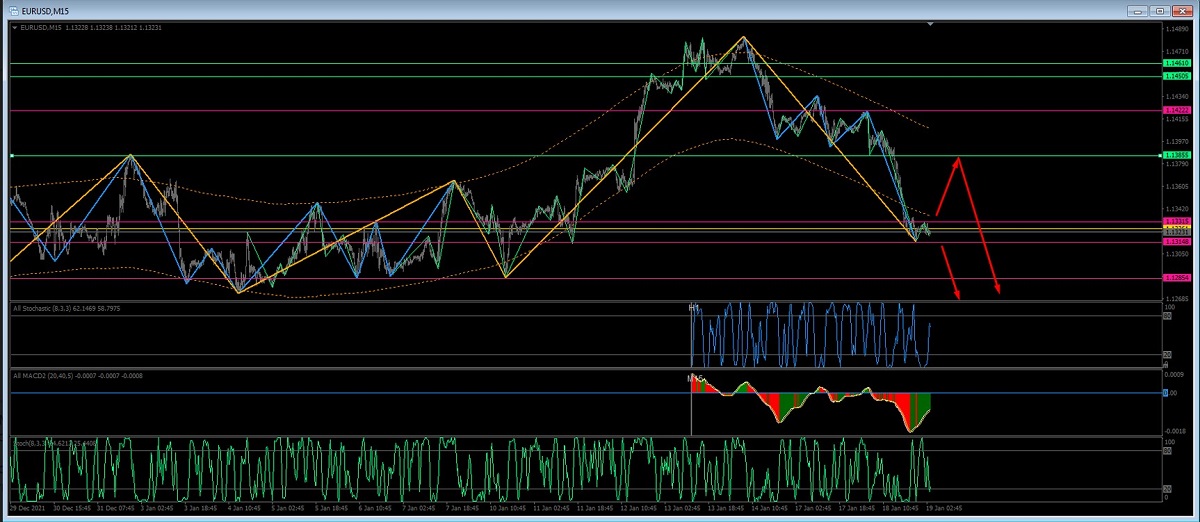Screen dimensions: 1200x522
Task: Click the magenta 1.12954 price level tag
Action: (x=1175, y=278)
